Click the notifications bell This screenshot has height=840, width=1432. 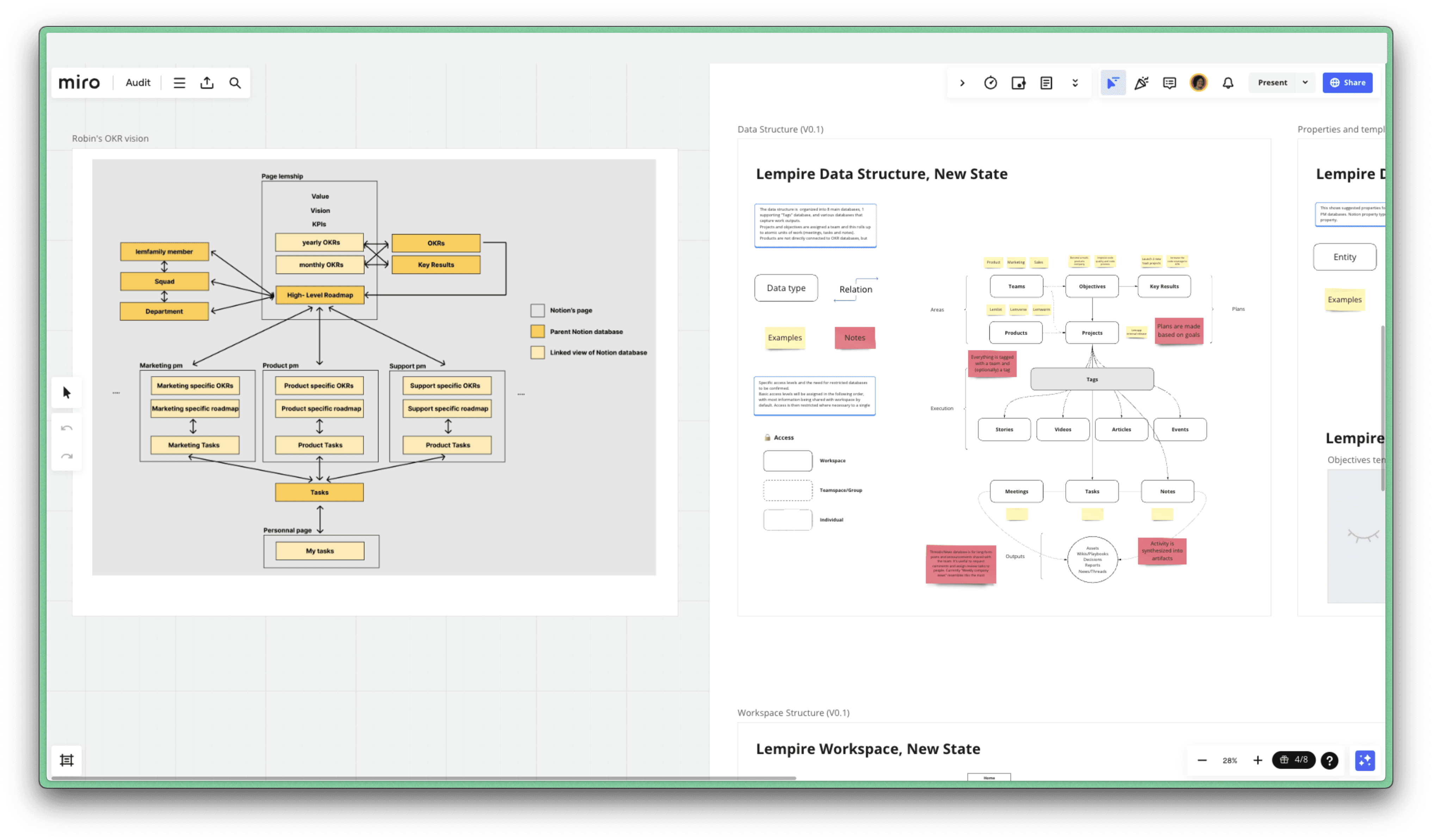pos(1227,83)
